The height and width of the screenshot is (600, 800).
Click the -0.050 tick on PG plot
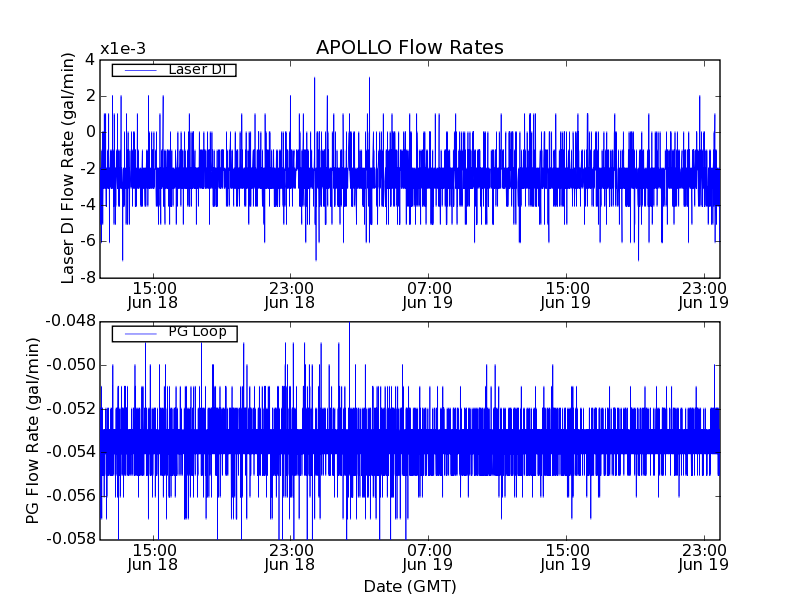[70, 365]
